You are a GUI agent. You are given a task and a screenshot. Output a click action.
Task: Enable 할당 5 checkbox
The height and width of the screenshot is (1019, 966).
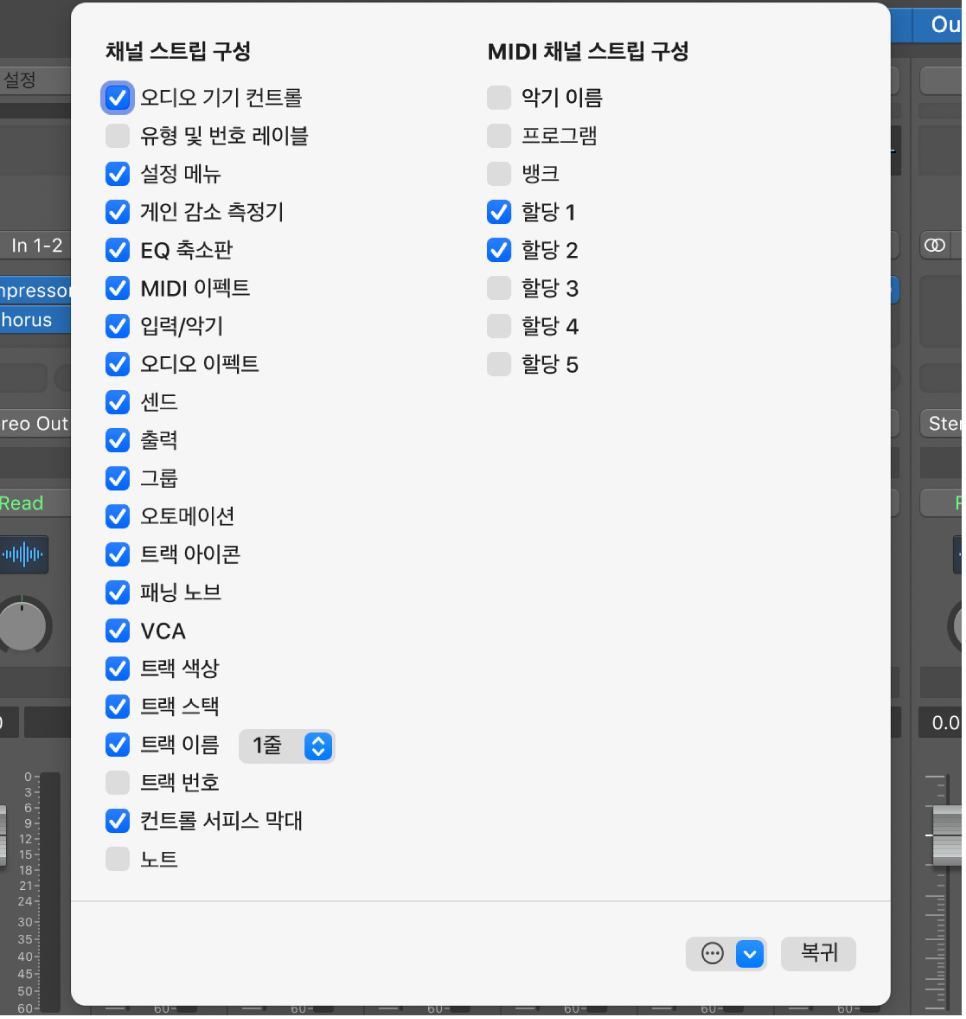499,364
